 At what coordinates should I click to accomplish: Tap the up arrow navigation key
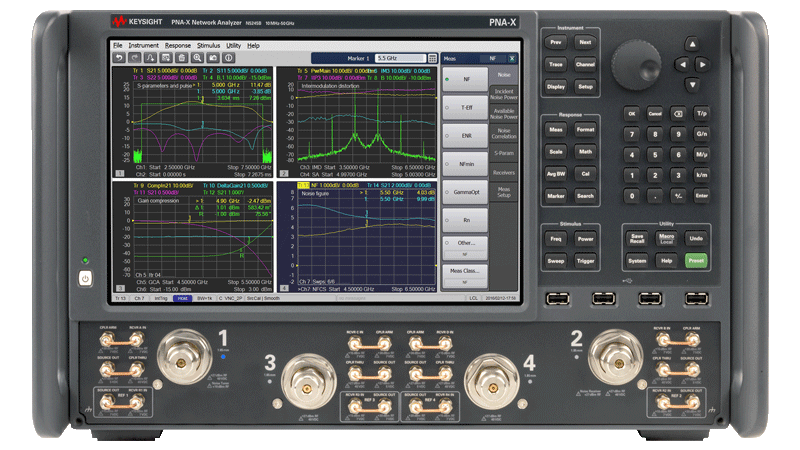click(692, 44)
